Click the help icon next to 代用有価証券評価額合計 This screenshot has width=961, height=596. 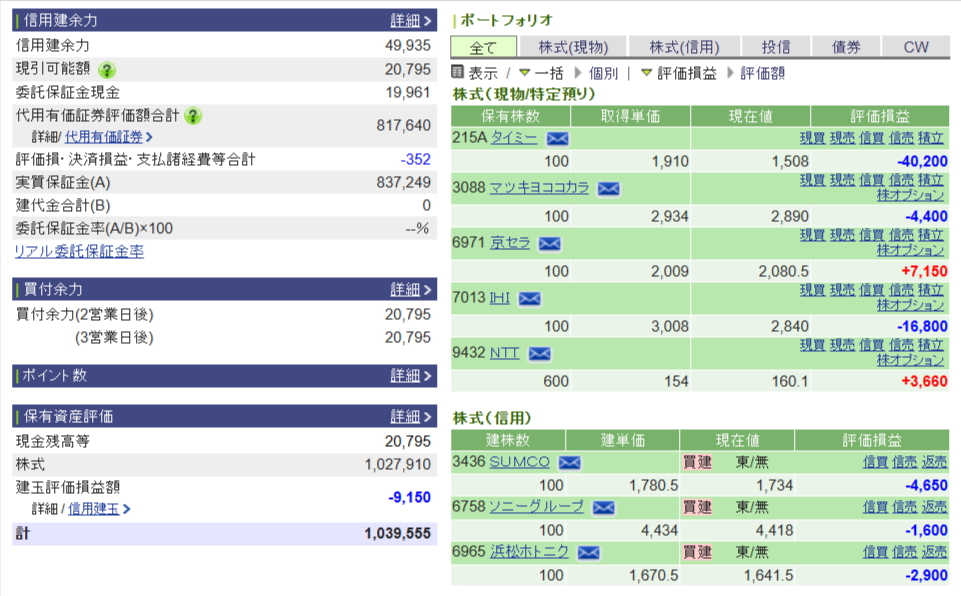click(194, 116)
